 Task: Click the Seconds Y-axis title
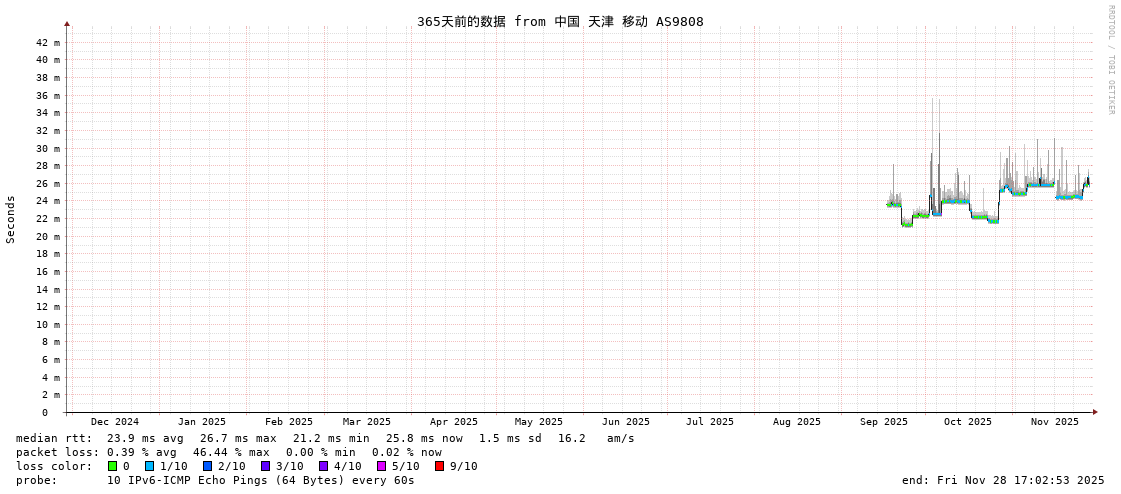click(11, 219)
